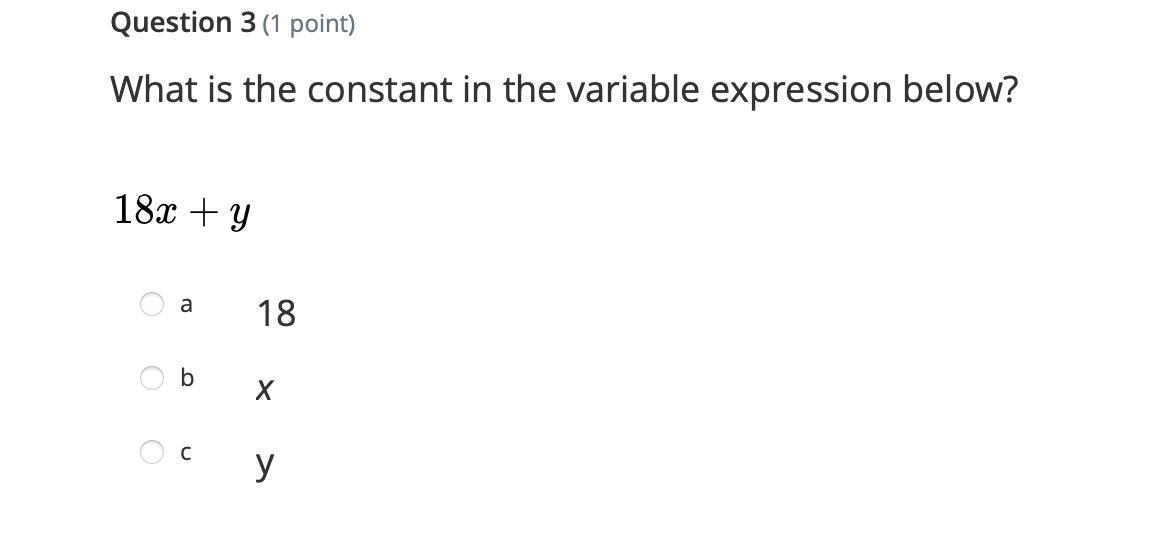
Task: Click the y term in the math expression
Action: pos(240,214)
